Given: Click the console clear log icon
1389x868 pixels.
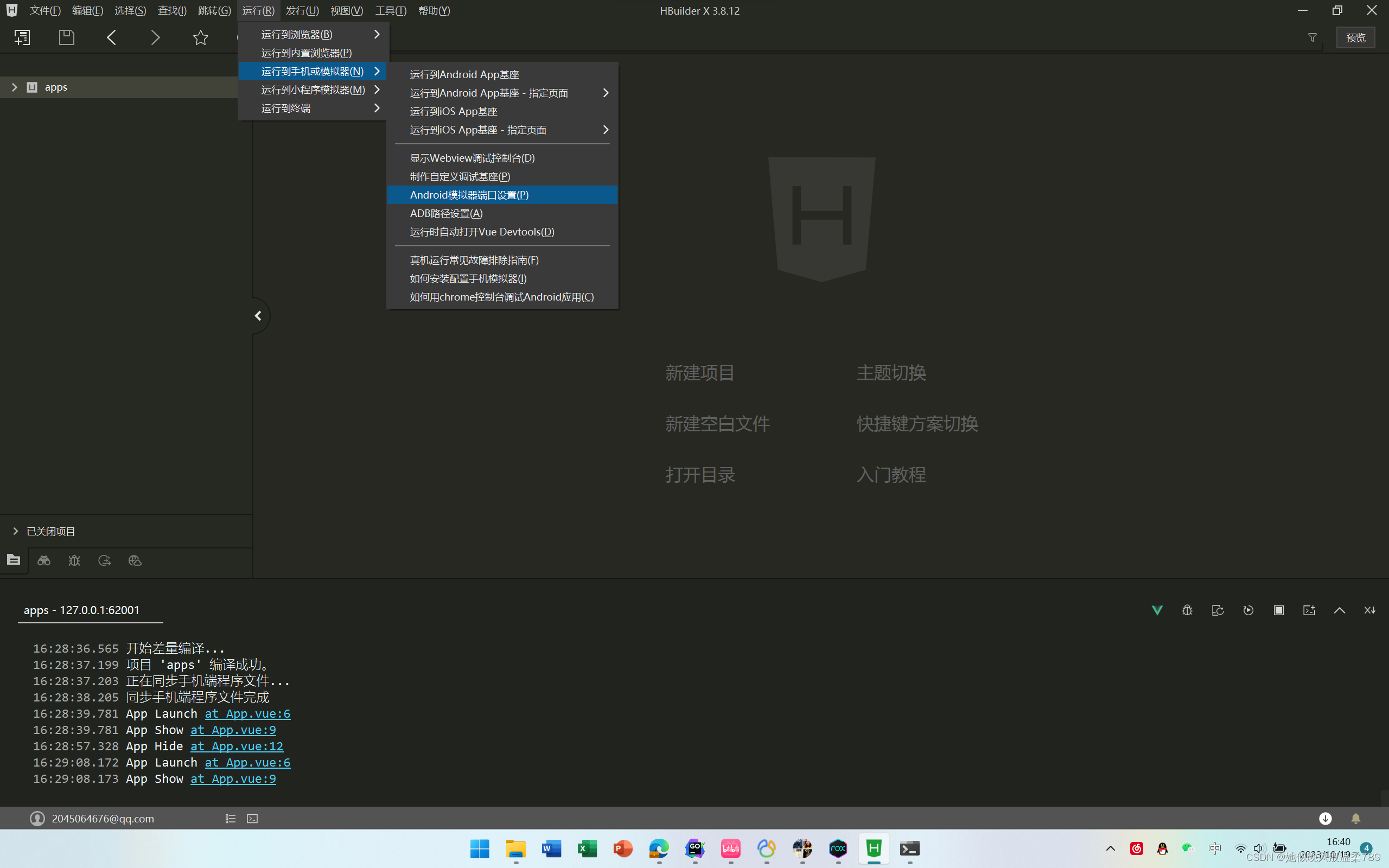Looking at the screenshot, I should point(1309,610).
